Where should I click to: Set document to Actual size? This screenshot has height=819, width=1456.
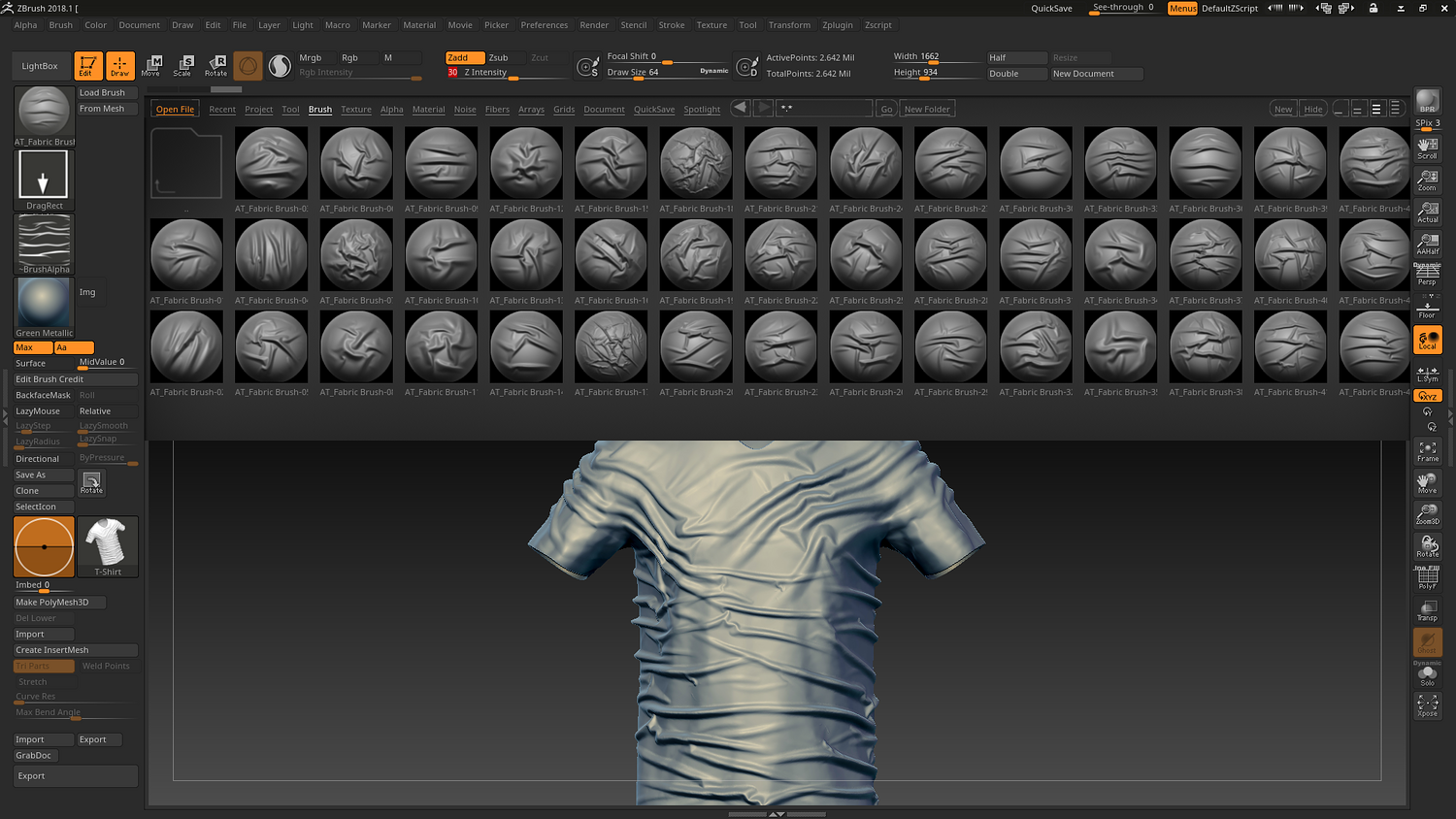[x=1428, y=212]
